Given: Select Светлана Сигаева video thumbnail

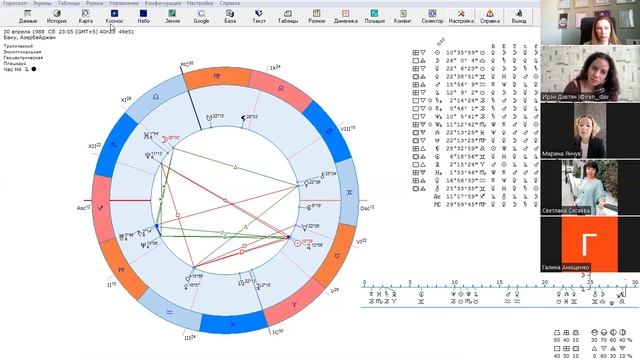Looking at the screenshot, I should [590, 187].
